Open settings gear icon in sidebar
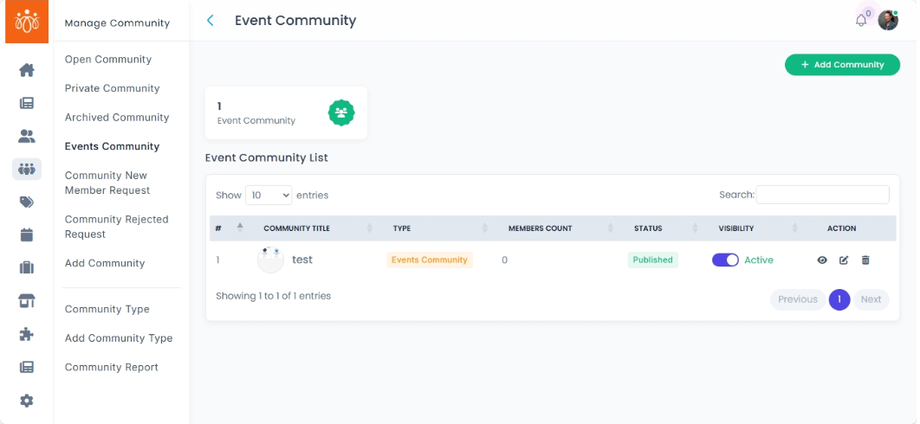920x424 pixels. click(27, 400)
